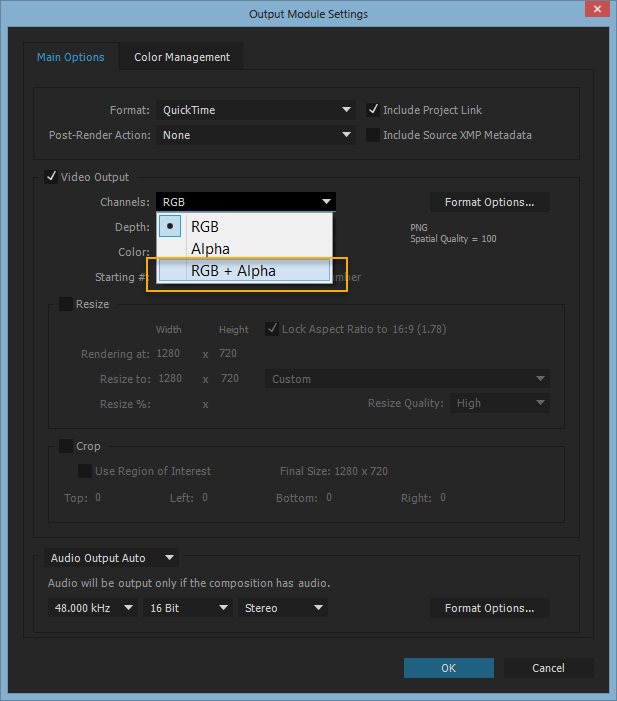Click OK to confirm settings
617x701 pixels.
(x=448, y=668)
